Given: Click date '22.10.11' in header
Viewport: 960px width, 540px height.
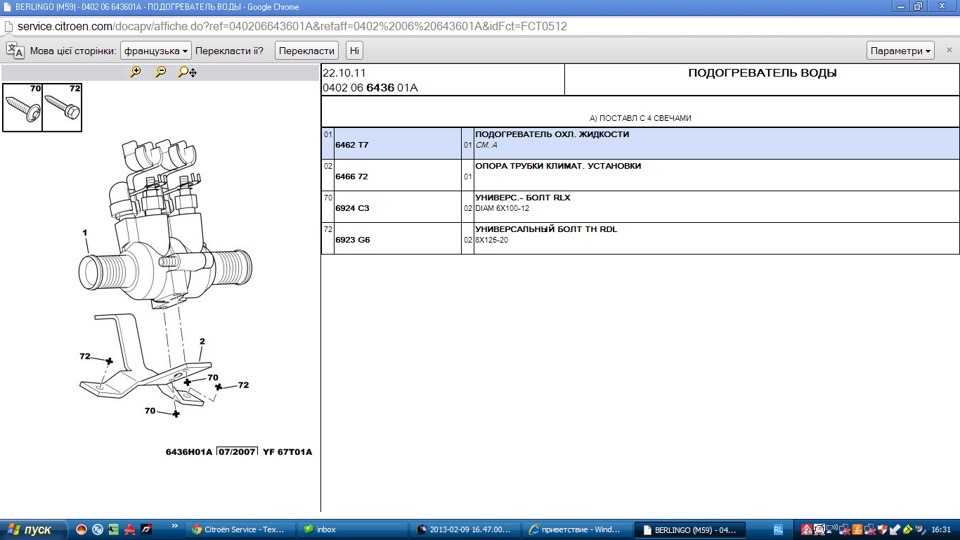Looking at the screenshot, I should (344, 73).
